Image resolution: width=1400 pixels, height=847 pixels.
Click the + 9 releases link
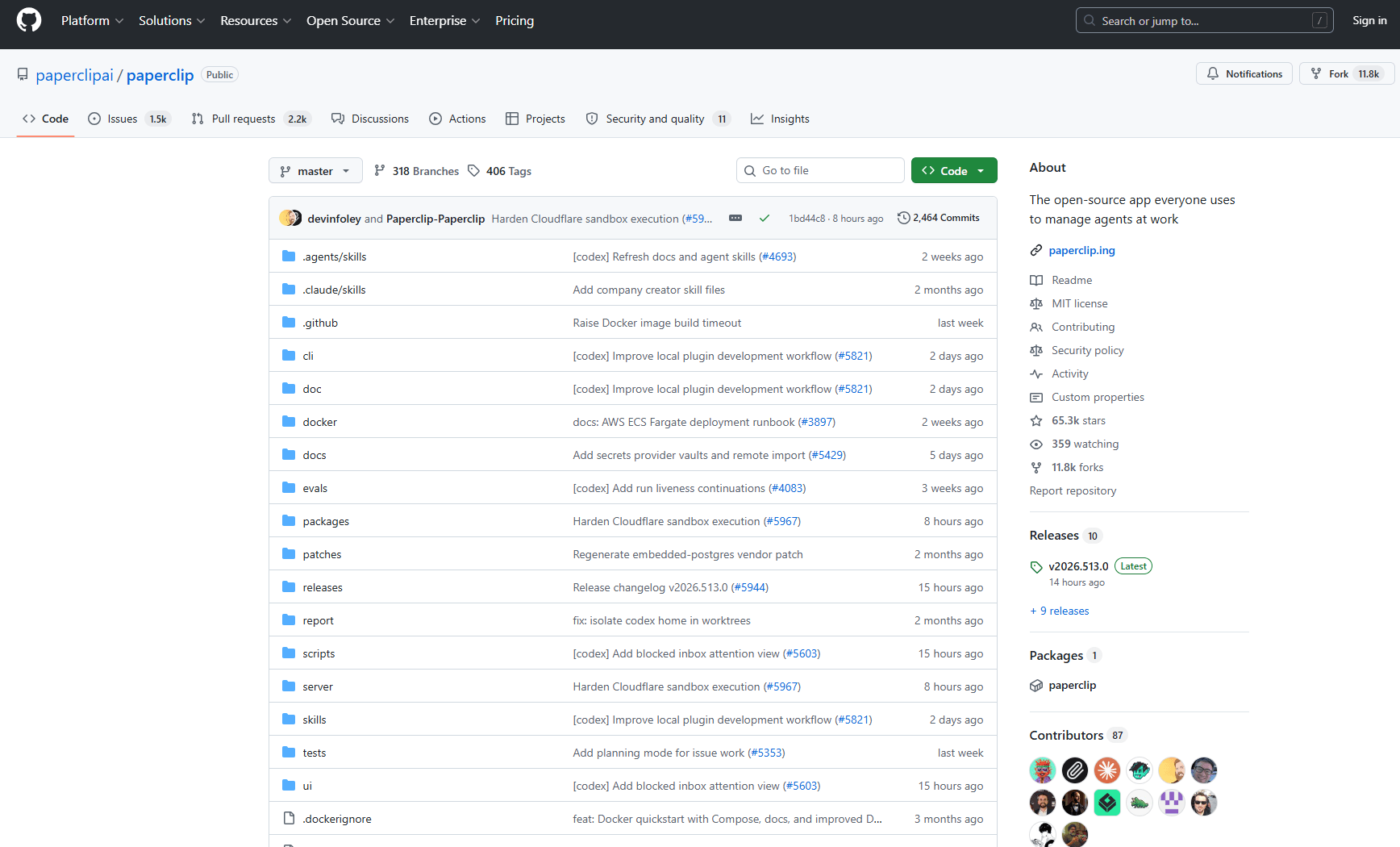[x=1060, y=611]
